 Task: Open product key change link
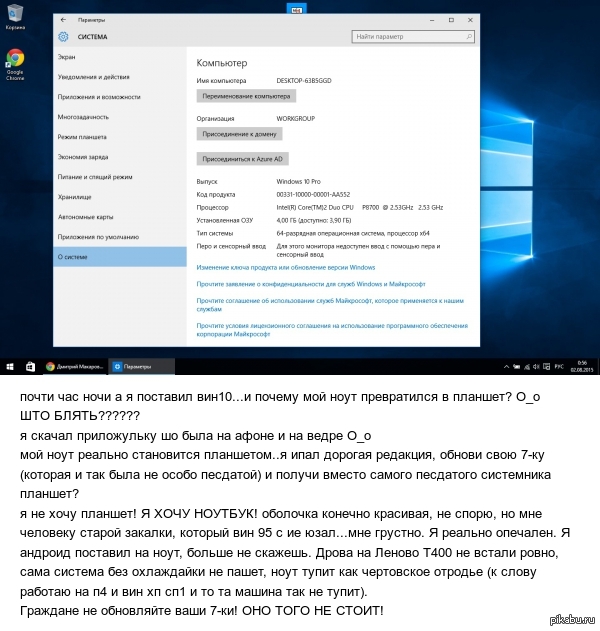tap(286, 267)
